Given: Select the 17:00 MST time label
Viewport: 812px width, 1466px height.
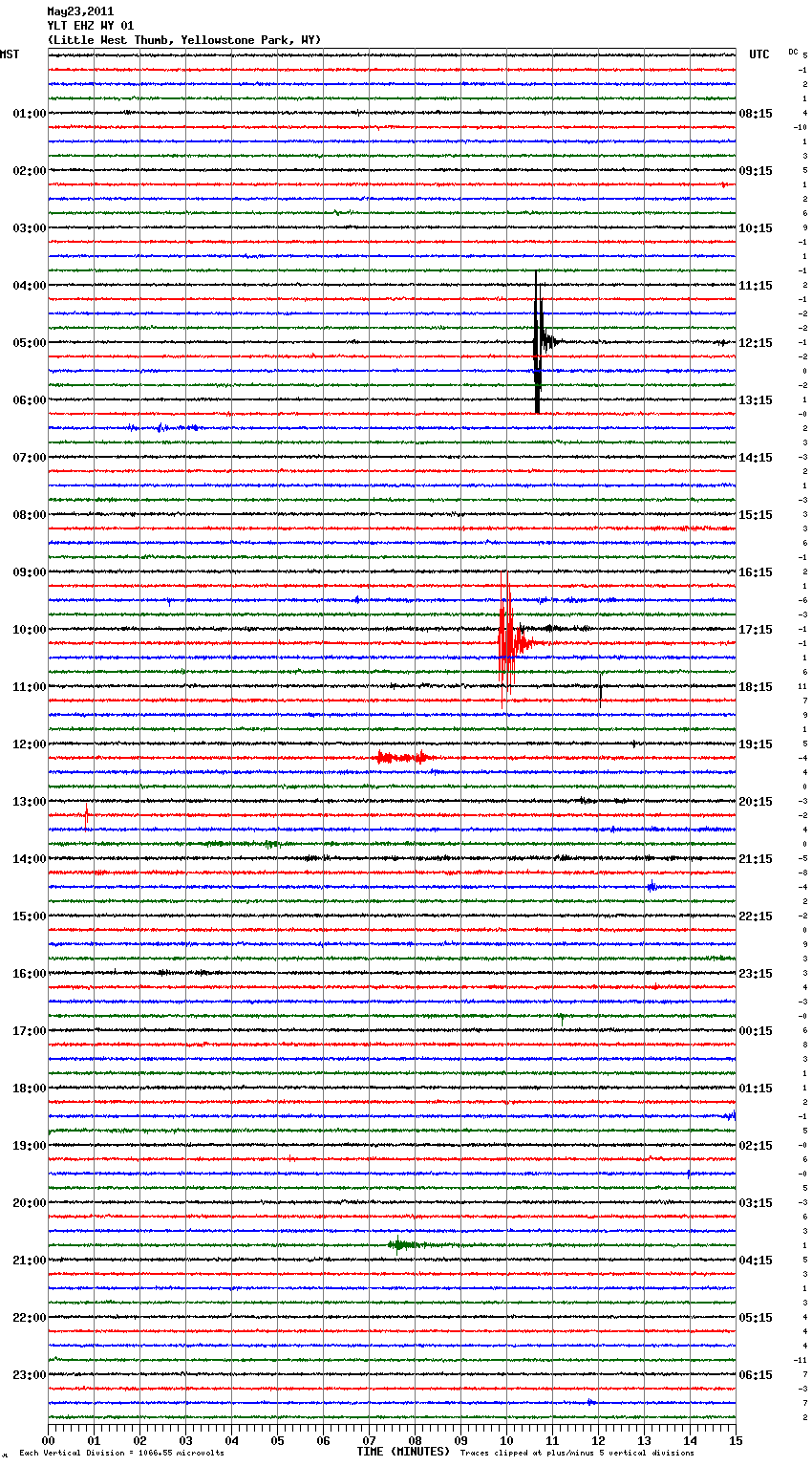Looking at the screenshot, I should point(29,1031).
